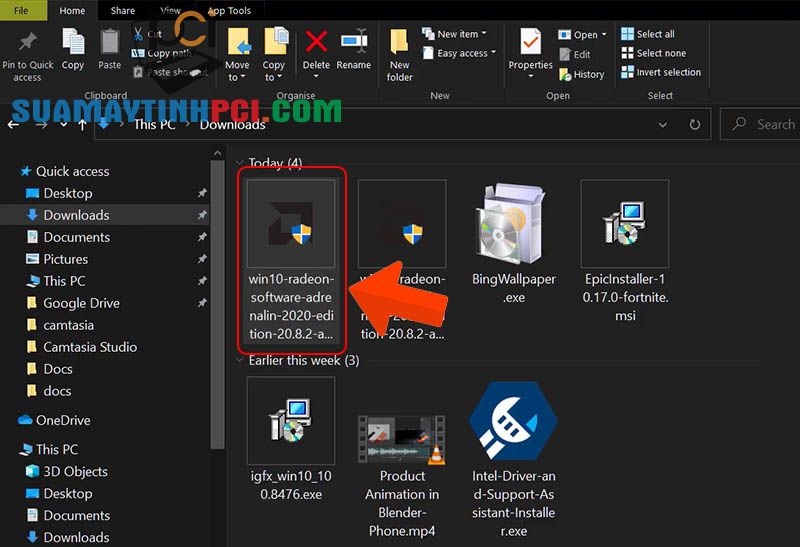800x547 pixels.
Task: Select the first win10-radeon-software installer file
Action: coord(291,260)
